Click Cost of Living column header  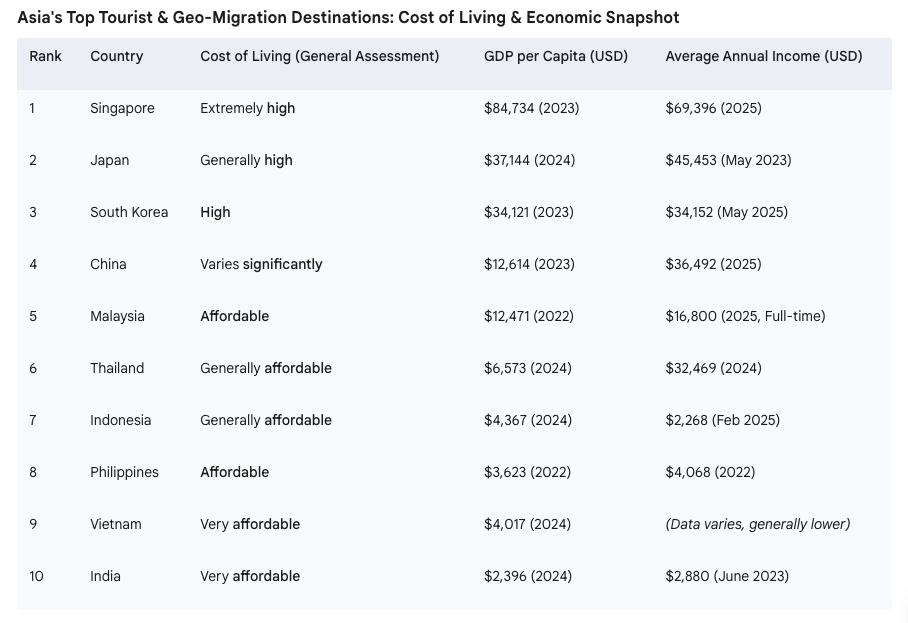point(320,56)
